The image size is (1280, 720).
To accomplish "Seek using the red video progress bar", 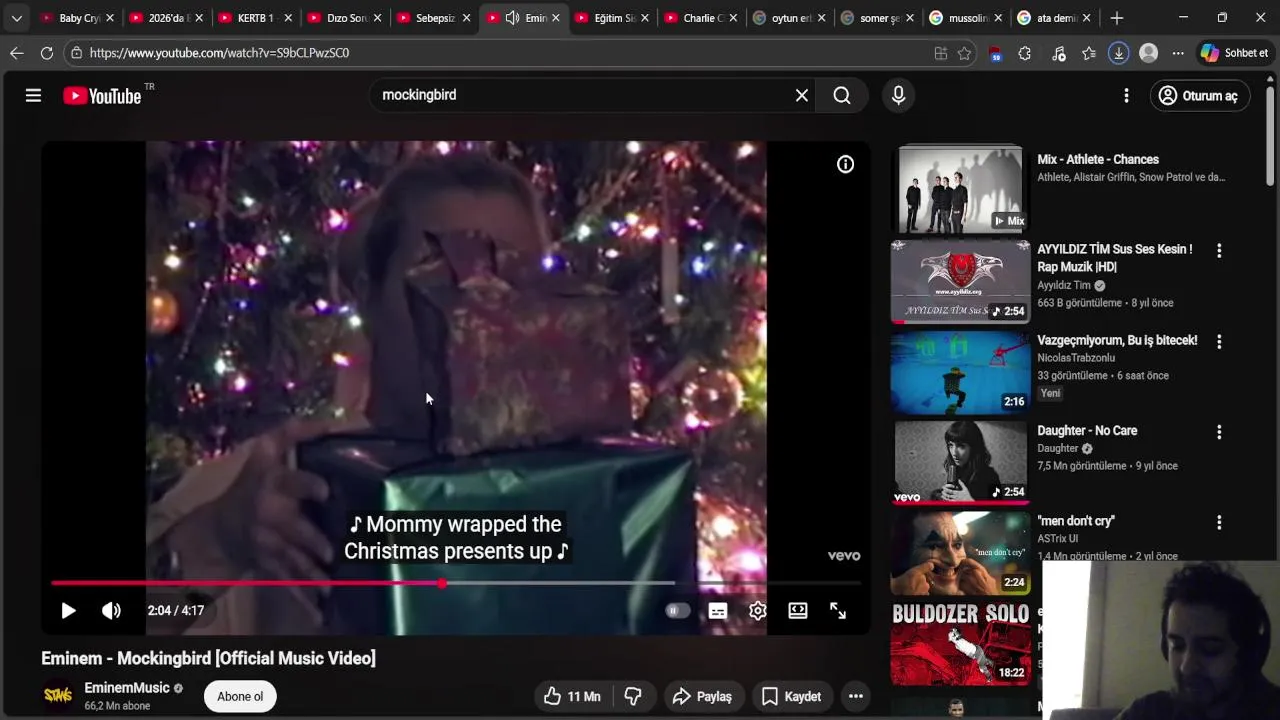I will 456,583.
